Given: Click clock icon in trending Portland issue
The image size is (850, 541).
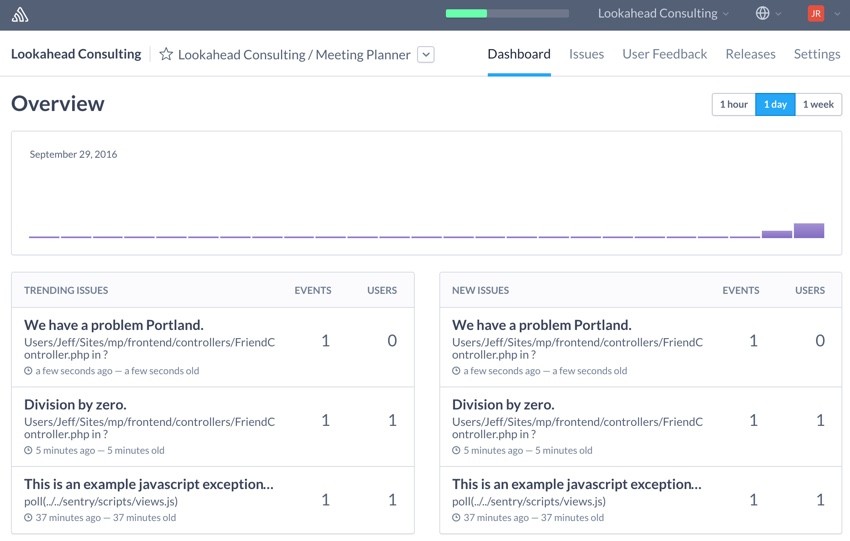Looking at the screenshot, I should [x=28, y=371].
